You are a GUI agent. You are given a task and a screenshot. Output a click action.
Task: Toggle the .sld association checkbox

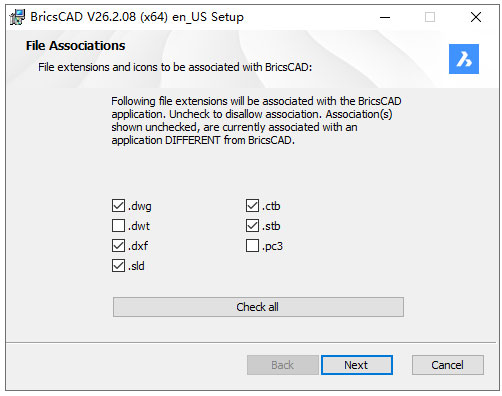(x=118, y=266)
